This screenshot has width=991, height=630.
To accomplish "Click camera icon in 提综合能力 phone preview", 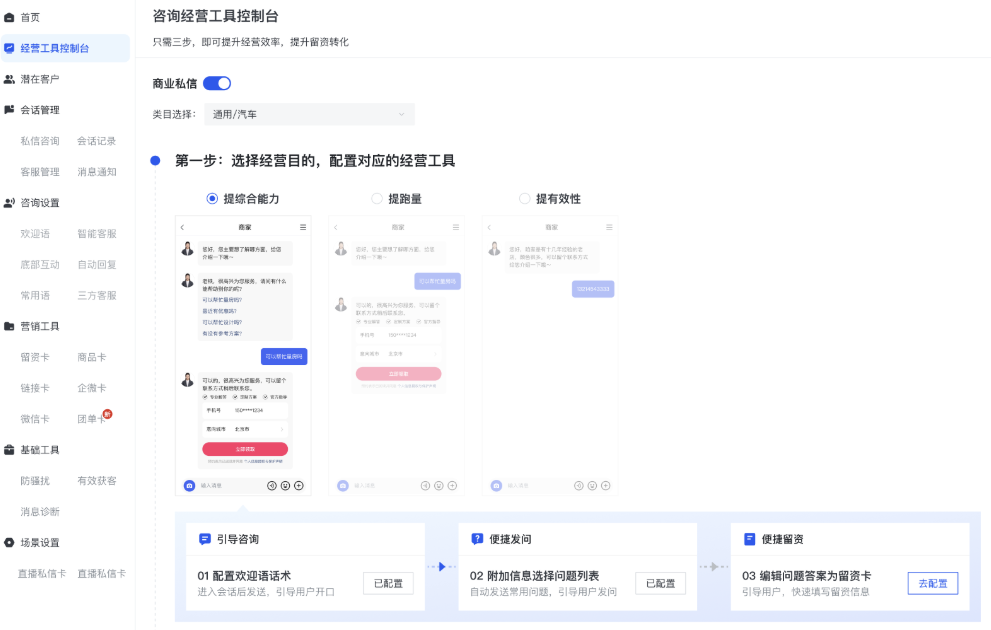I will point(189,485).
